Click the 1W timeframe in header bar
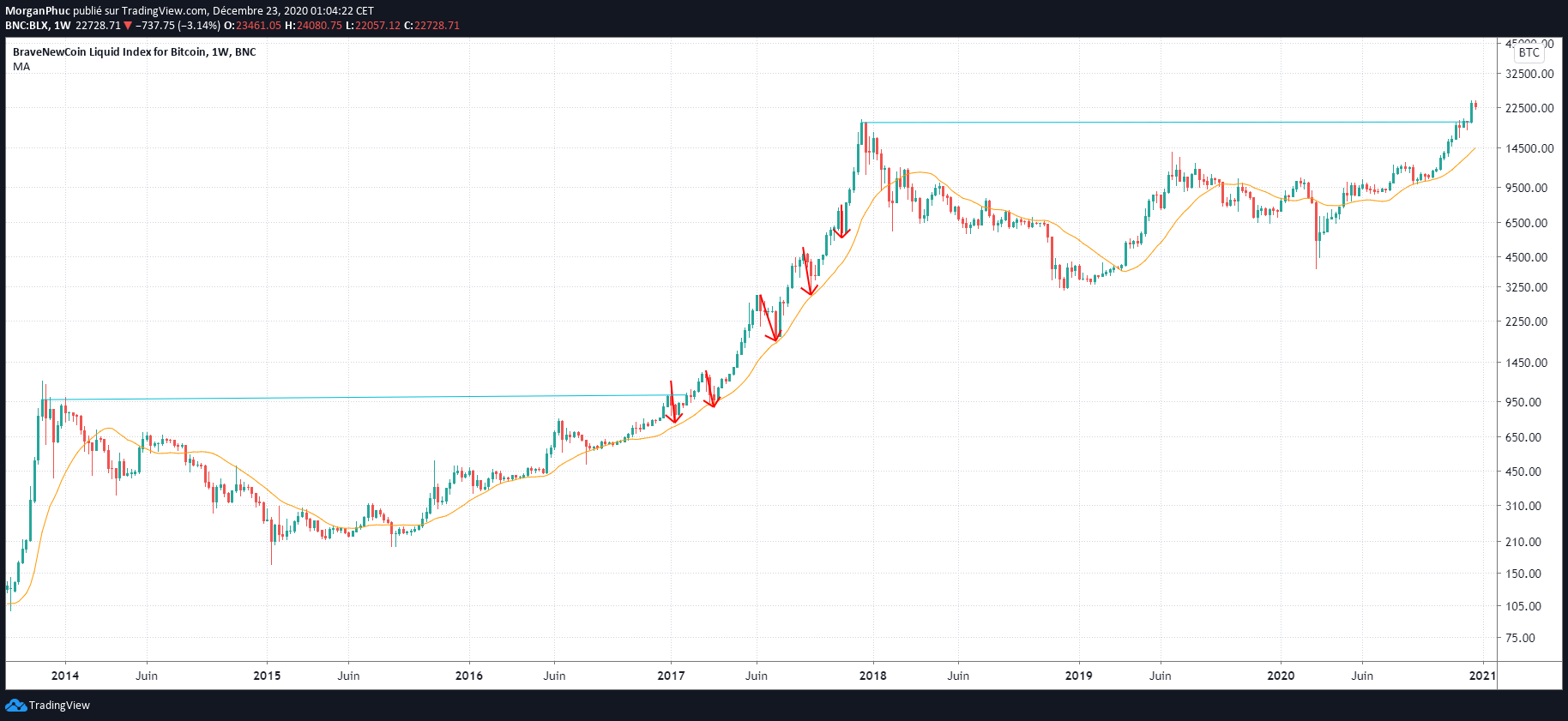This screenshot has width=1568, height=721. point(62,26)
